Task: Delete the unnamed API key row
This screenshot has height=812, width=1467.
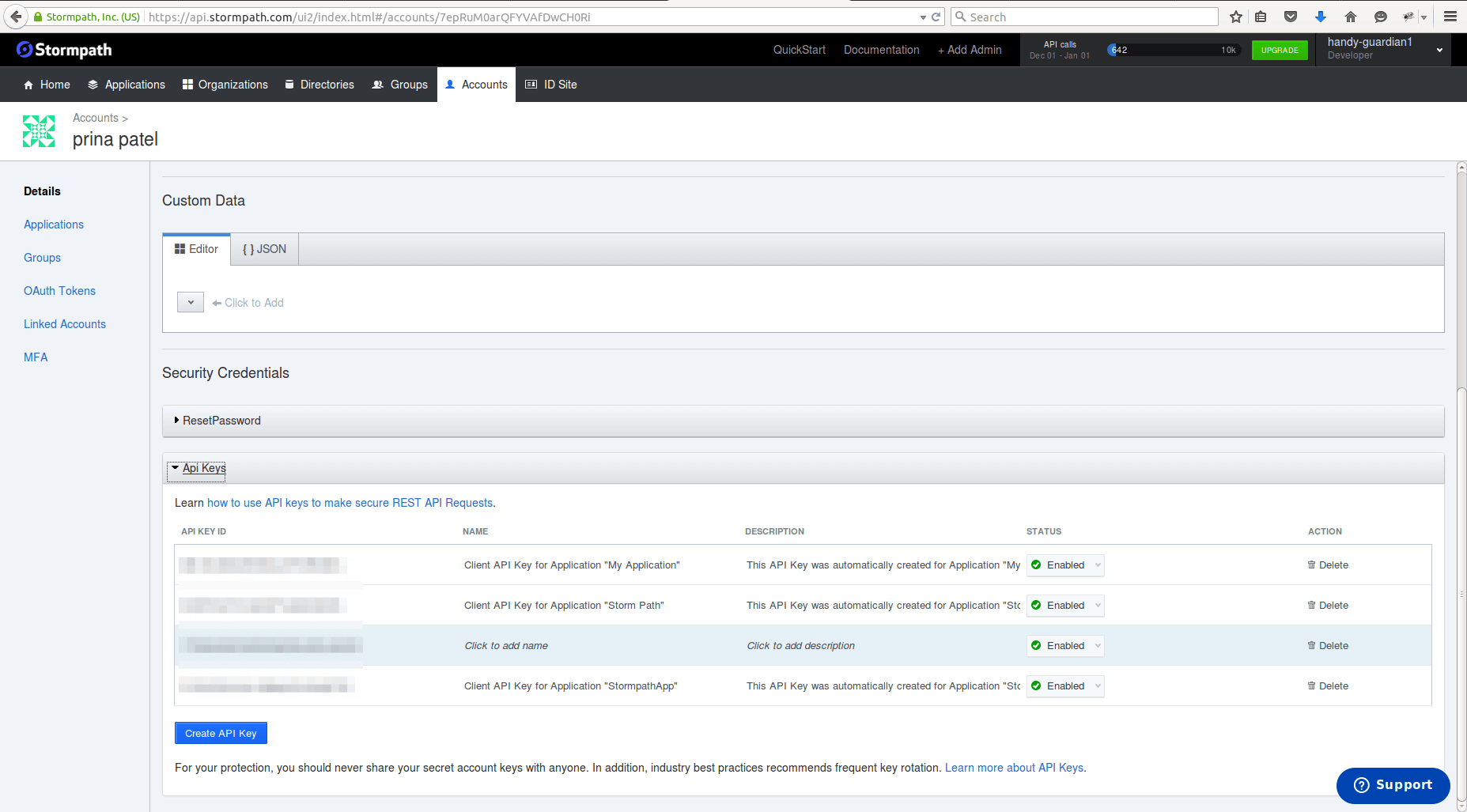Action: pos(1328,645)
